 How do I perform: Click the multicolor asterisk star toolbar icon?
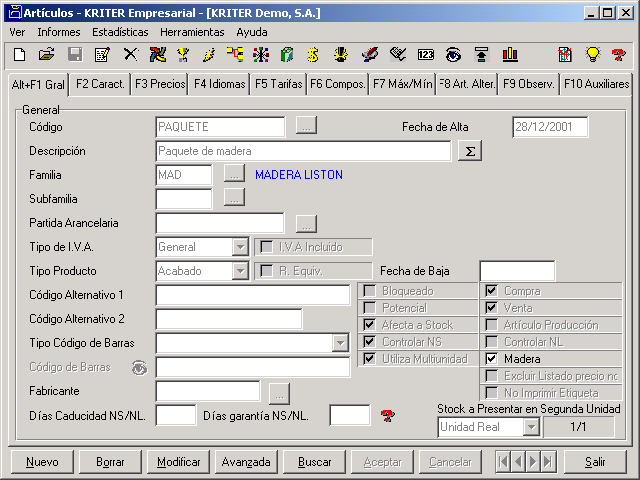261,54
